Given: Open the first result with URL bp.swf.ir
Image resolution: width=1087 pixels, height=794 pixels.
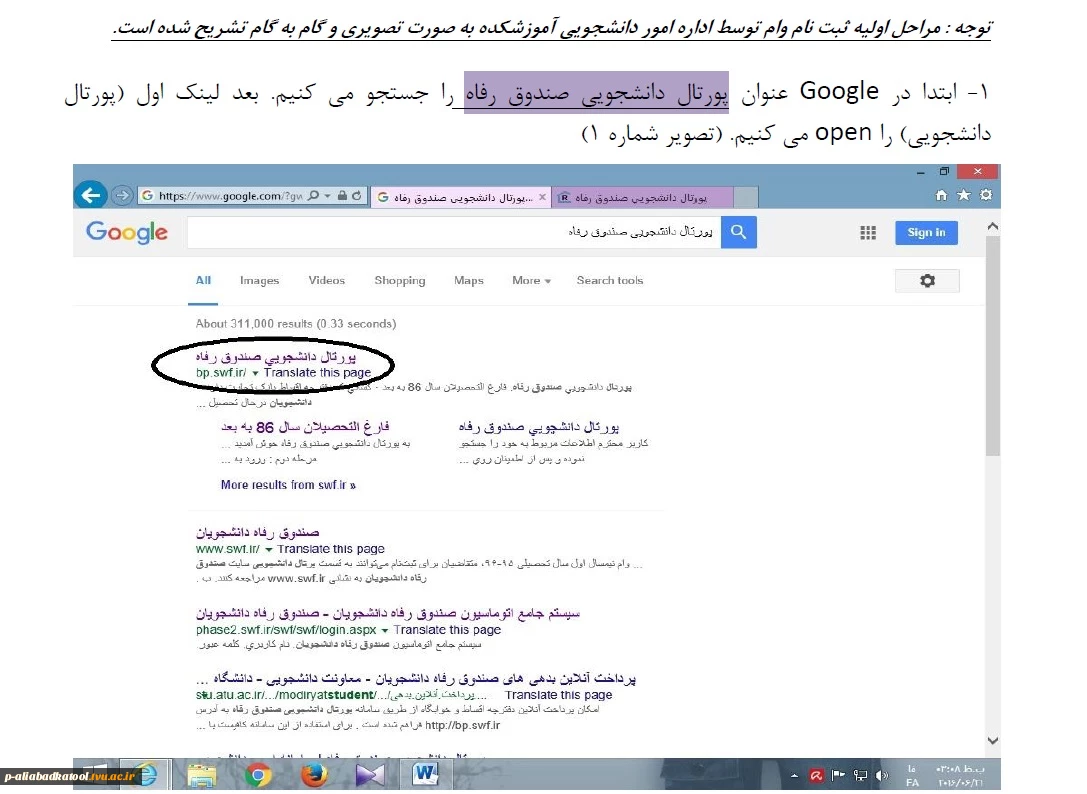Looking at the screenshot, I should (x=276, y=356).
